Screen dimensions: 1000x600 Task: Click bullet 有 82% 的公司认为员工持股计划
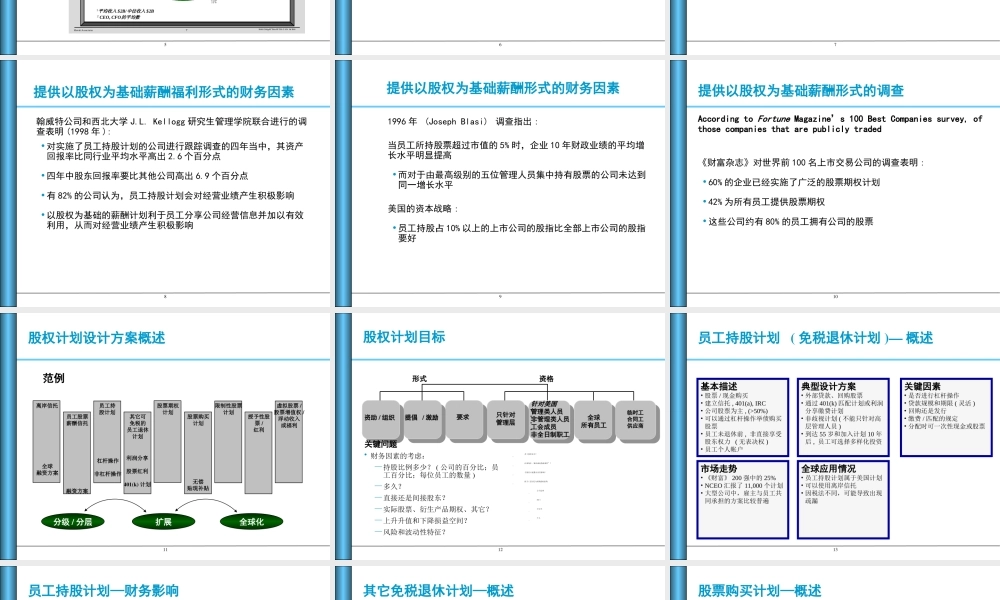(x=168, y=196)
